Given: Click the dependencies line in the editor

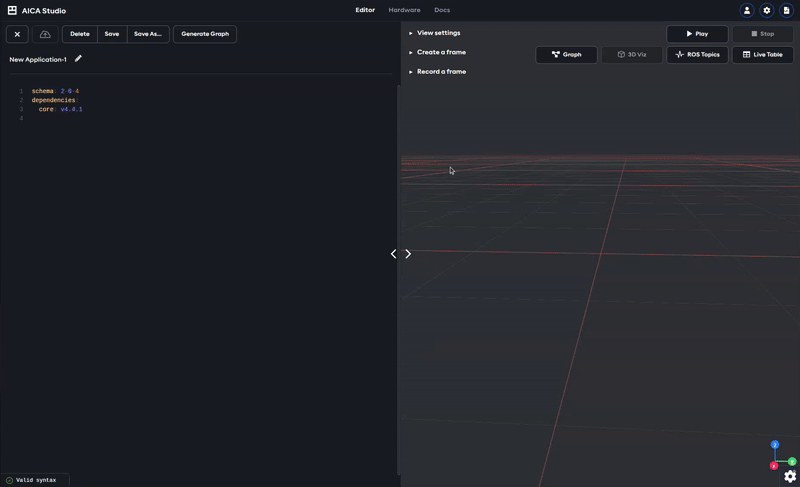Looking at the screenshot, I should tap(55, 100).
